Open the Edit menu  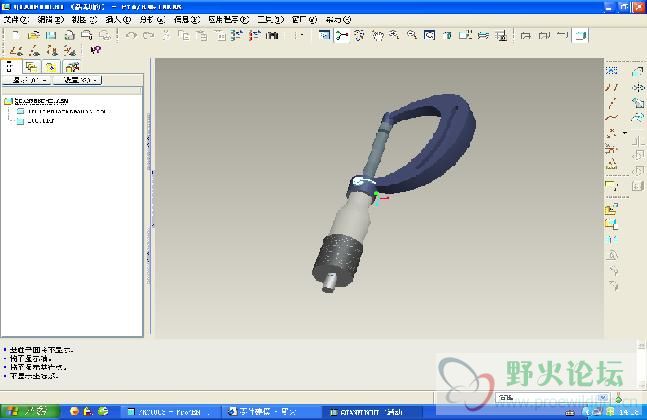coord(51,19)
